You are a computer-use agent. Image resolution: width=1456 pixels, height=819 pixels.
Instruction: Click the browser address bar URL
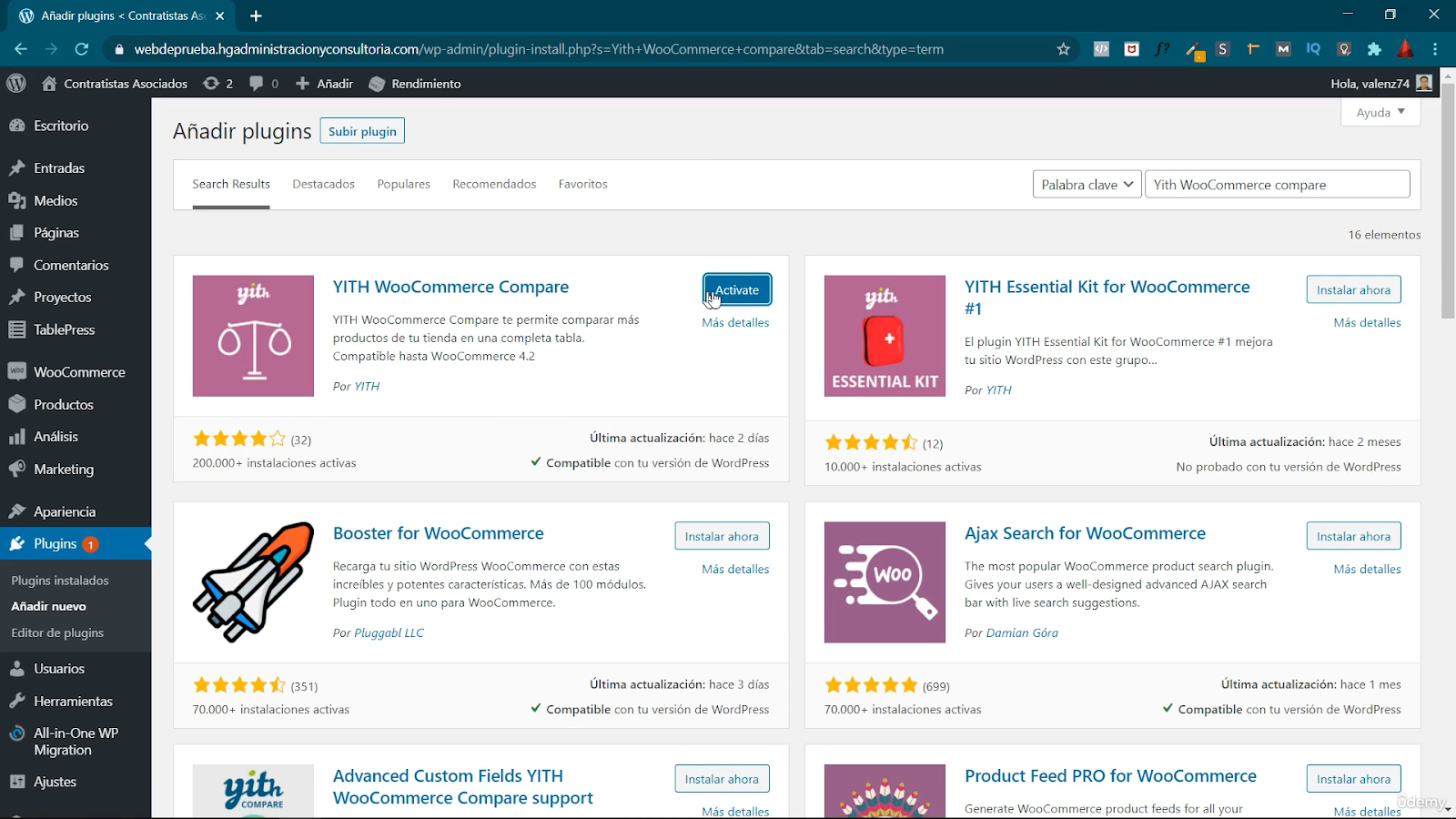pos(539,49)
